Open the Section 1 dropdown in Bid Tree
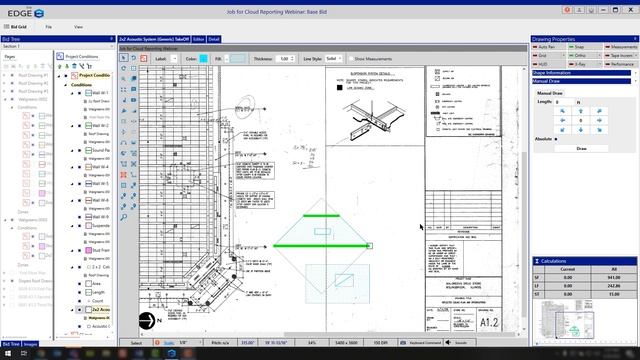This screenshot has height=360, width=640. [x=111, y=46]
